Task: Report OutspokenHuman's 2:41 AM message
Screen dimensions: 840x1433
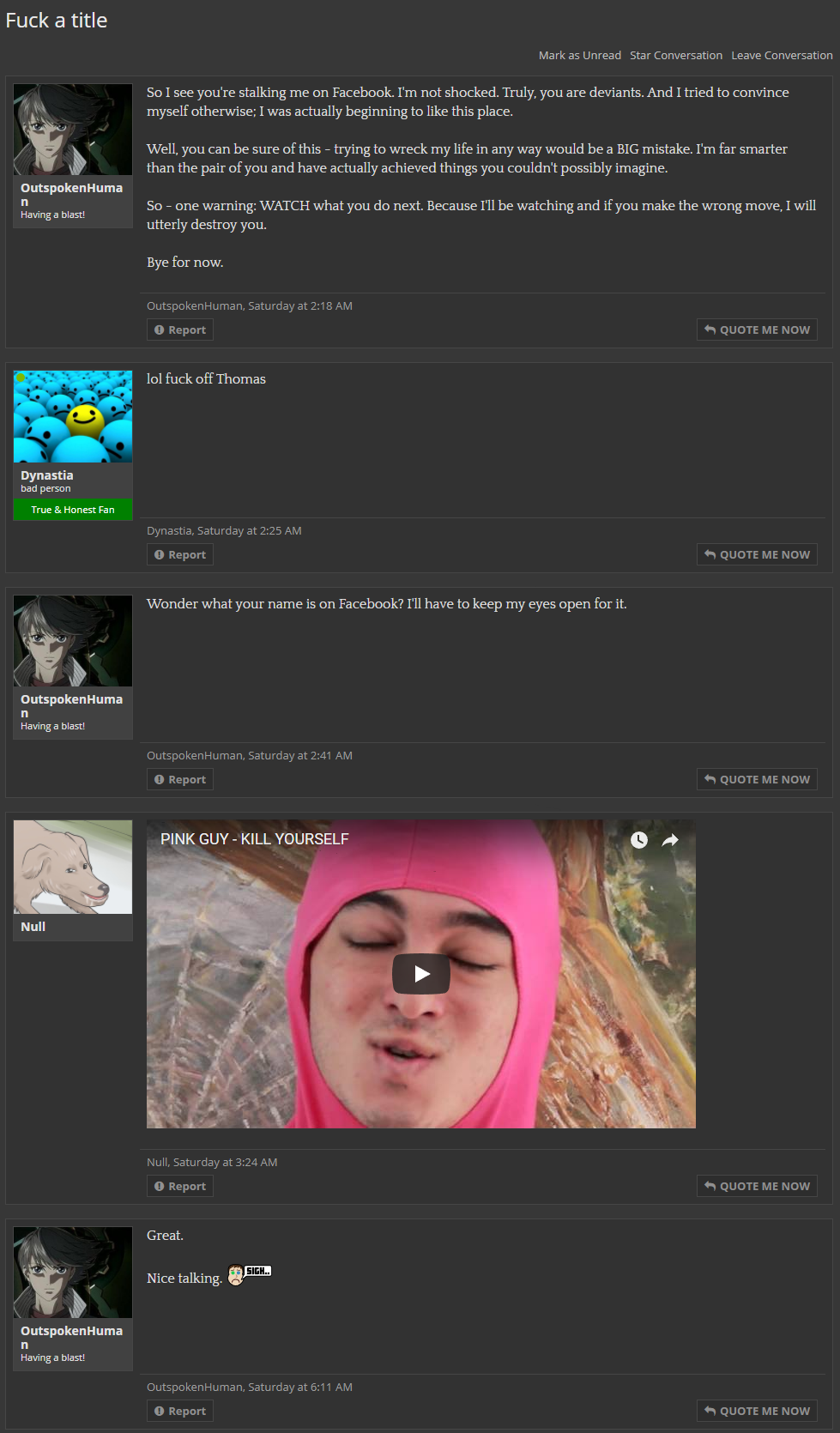Action: tap(180, 779)
